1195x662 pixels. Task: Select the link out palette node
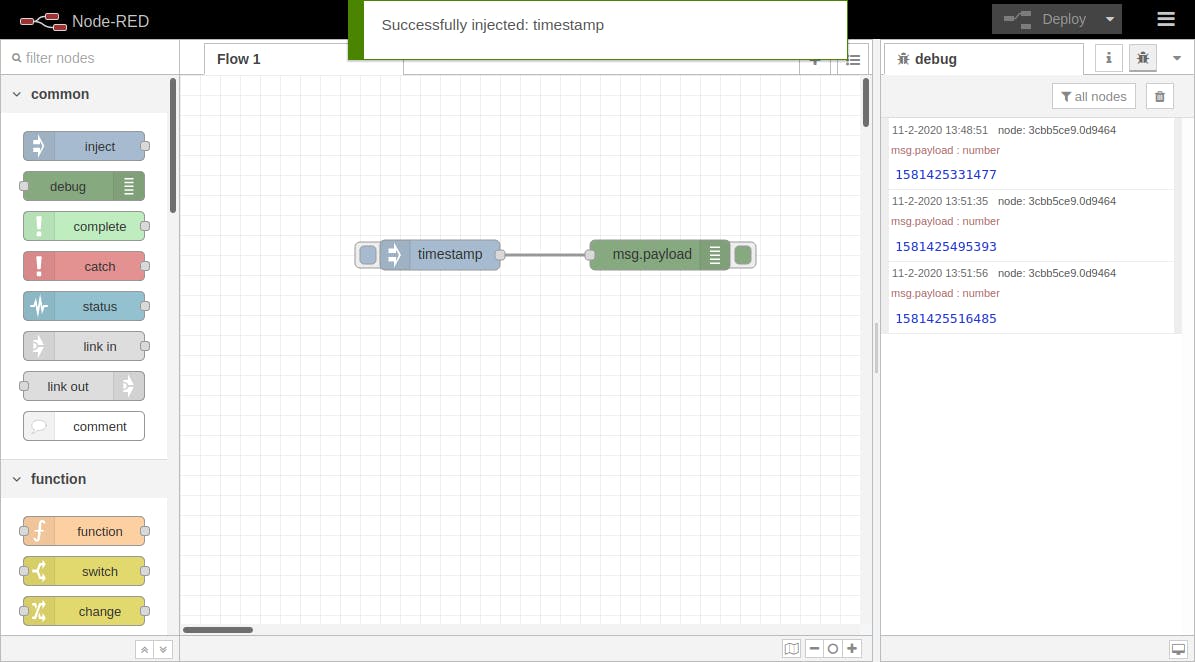click(84, 386)
